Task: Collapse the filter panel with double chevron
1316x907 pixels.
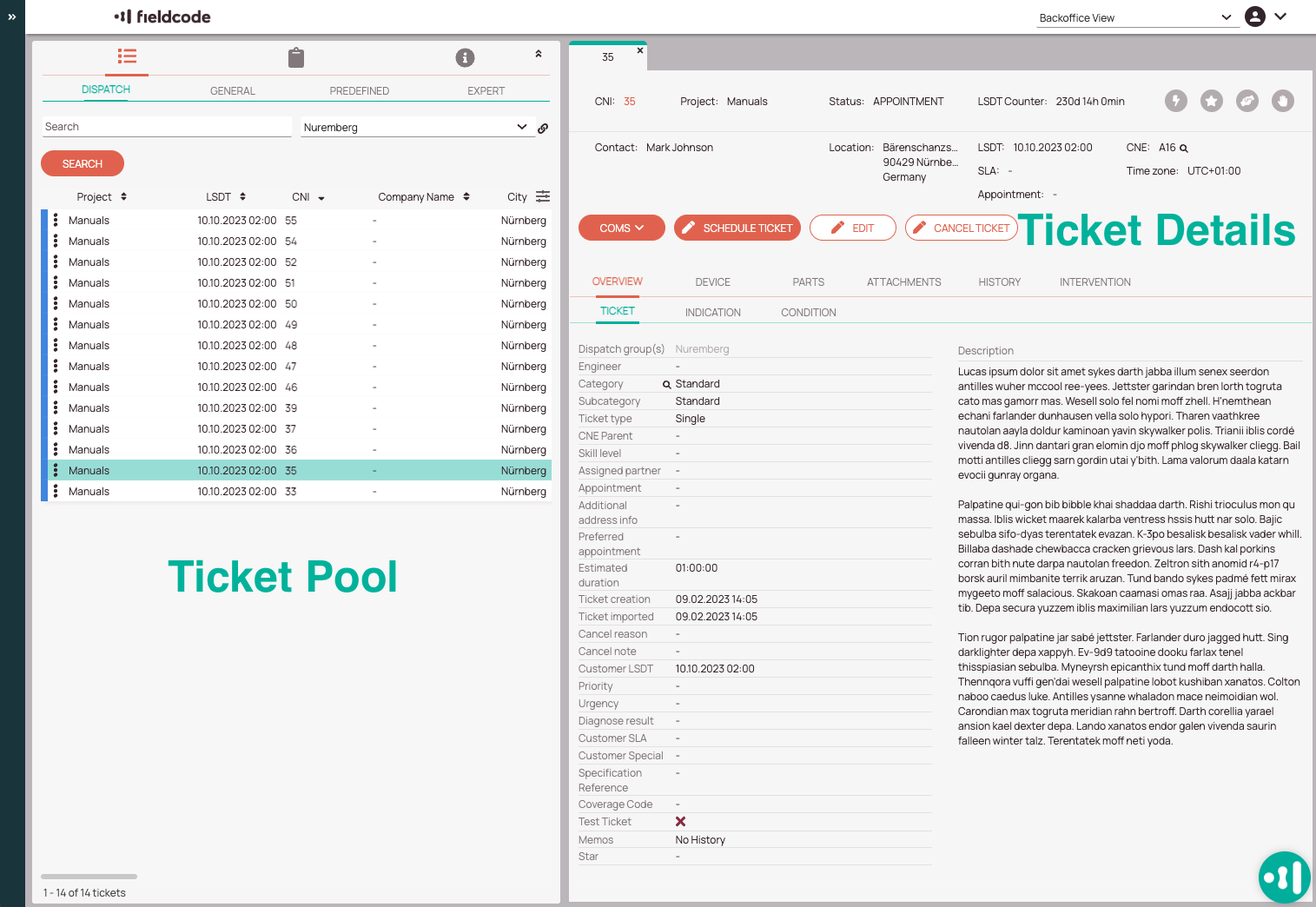Action: (x=539, y=54)
